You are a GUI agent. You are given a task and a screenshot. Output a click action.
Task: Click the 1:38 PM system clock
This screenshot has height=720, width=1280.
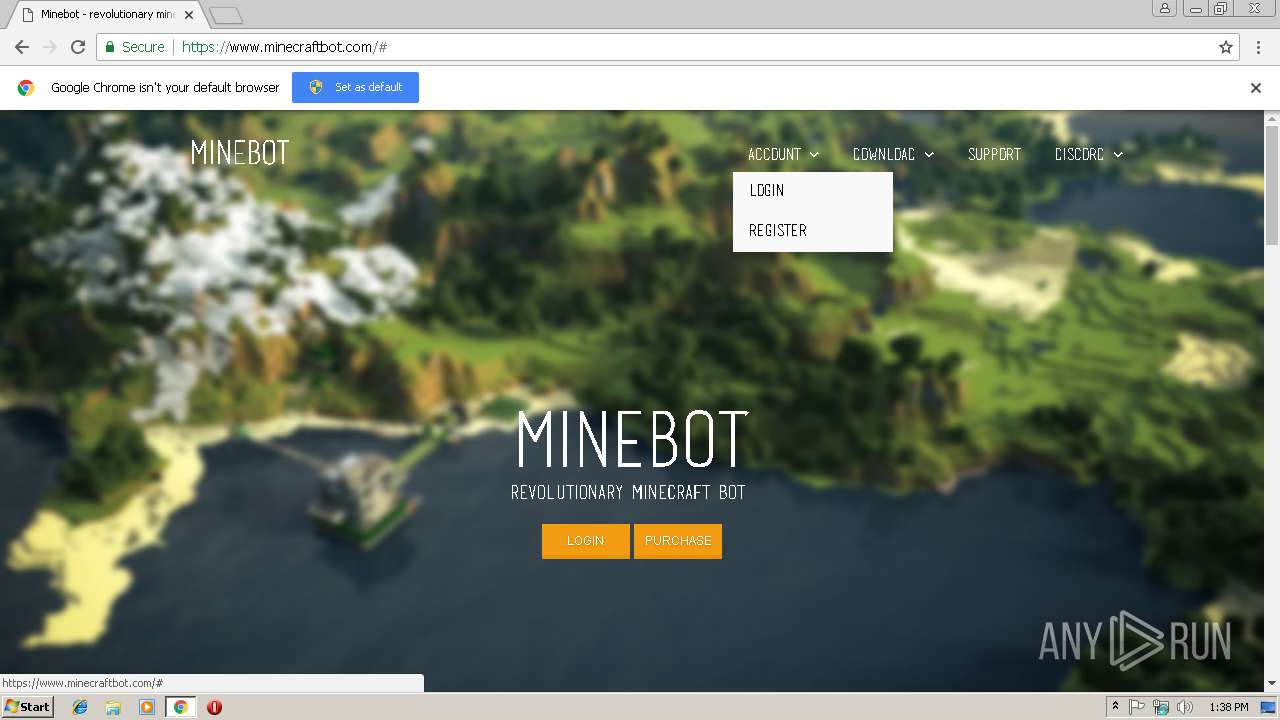(1228, 707)
